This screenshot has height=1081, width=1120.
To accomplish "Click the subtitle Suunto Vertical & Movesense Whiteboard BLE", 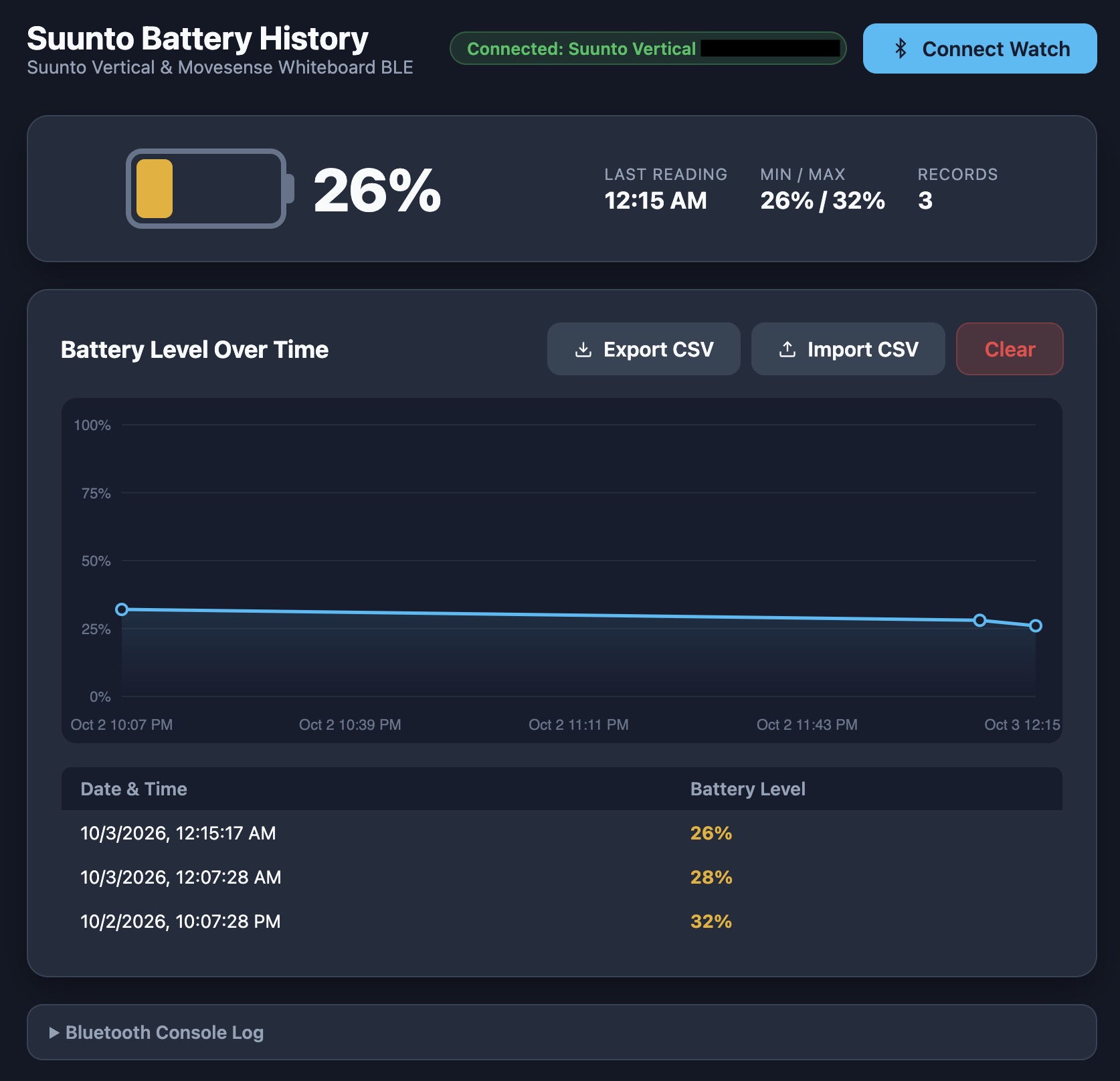I will point(220,68).
